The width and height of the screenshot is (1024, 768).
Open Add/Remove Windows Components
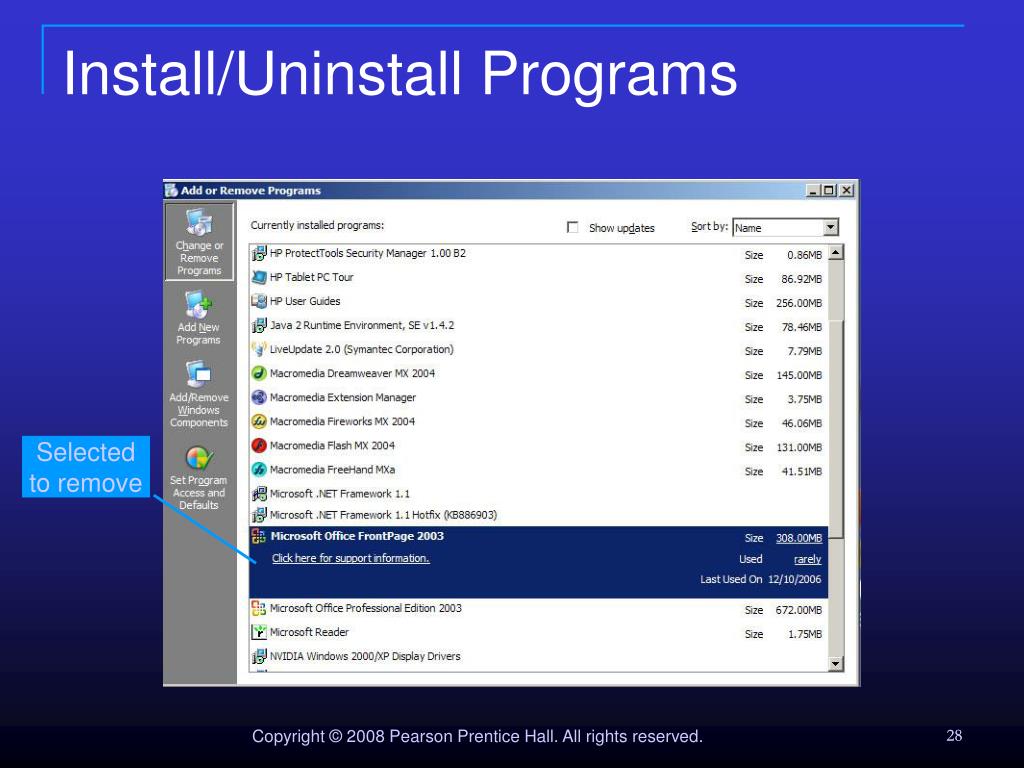tap(199, 394)
